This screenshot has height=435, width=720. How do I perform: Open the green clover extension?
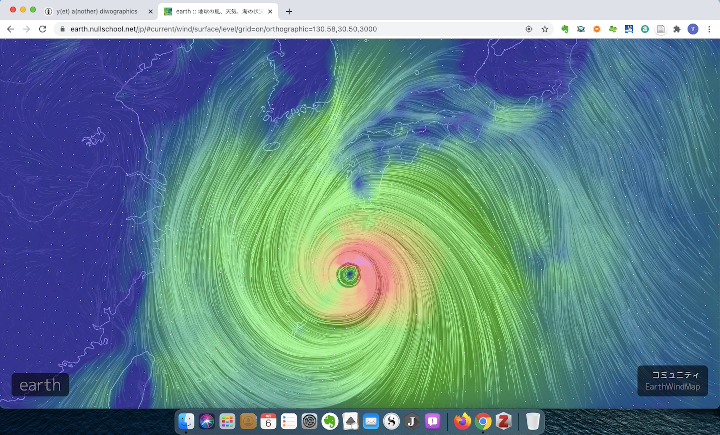[613, 29]
